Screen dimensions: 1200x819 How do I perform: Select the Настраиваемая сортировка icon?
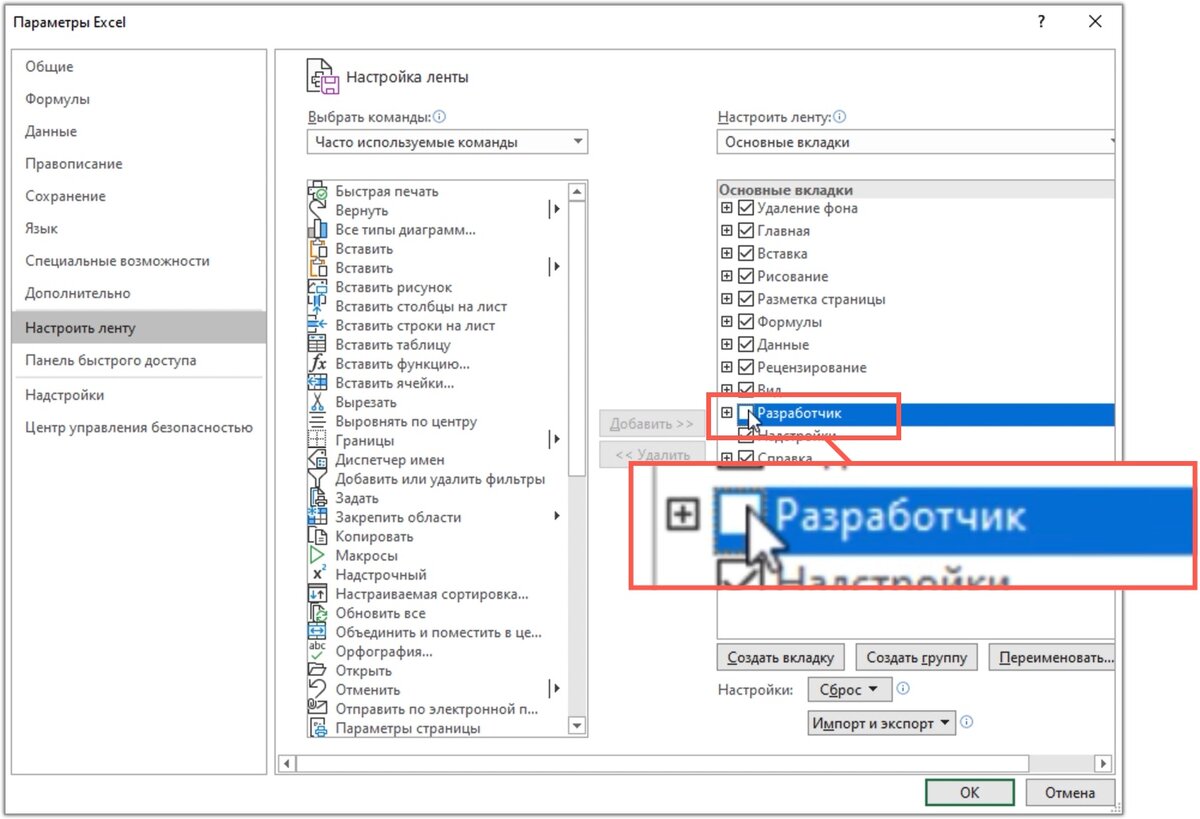point(318,594)
